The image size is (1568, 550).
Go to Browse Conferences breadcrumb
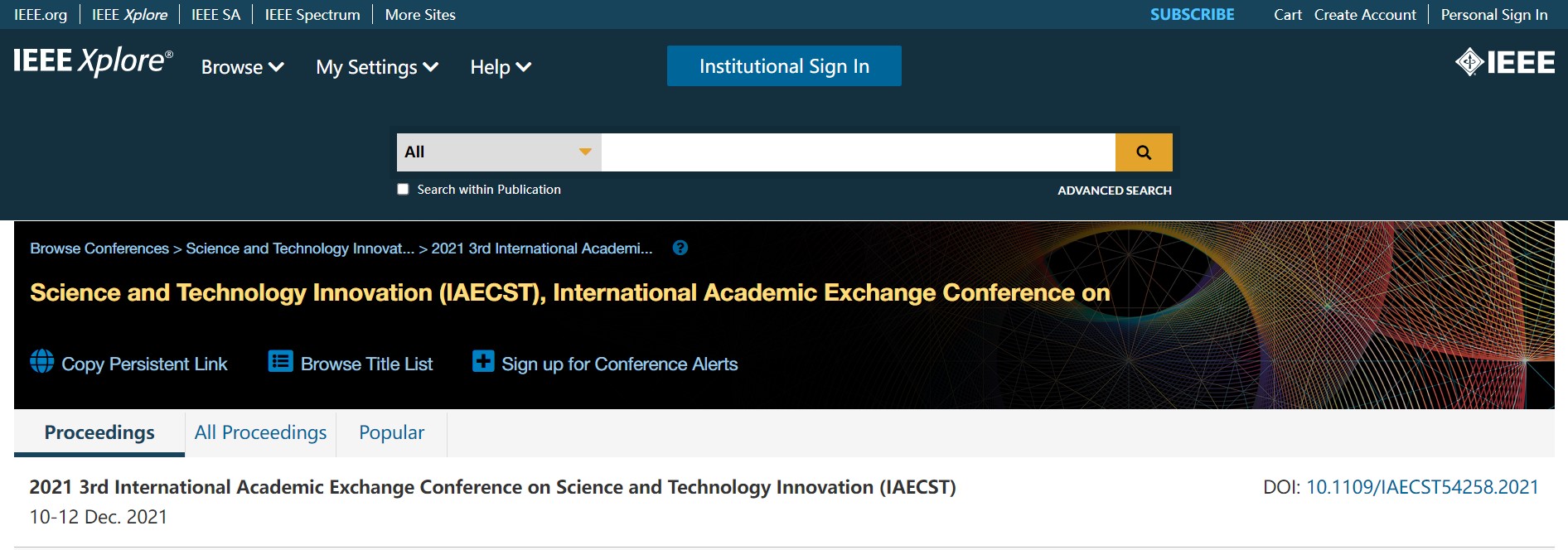pyautogui.click(x=99, y=248)
